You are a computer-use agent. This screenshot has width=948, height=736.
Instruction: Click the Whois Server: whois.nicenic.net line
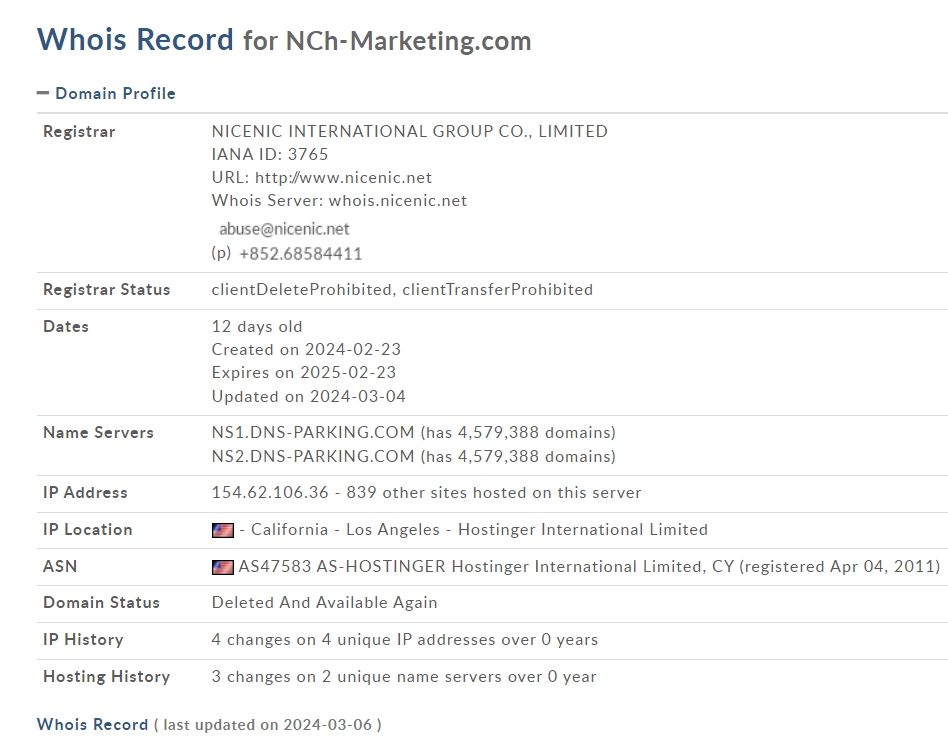coord(339,200)
